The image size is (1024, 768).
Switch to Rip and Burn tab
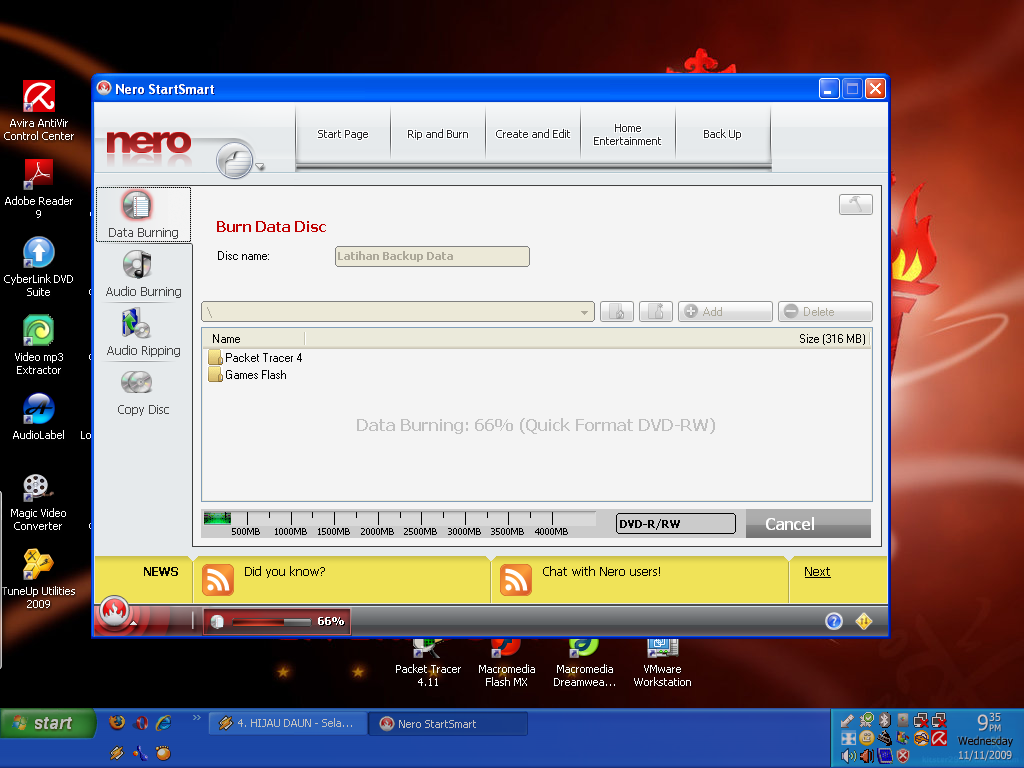(x=438, y=134)
